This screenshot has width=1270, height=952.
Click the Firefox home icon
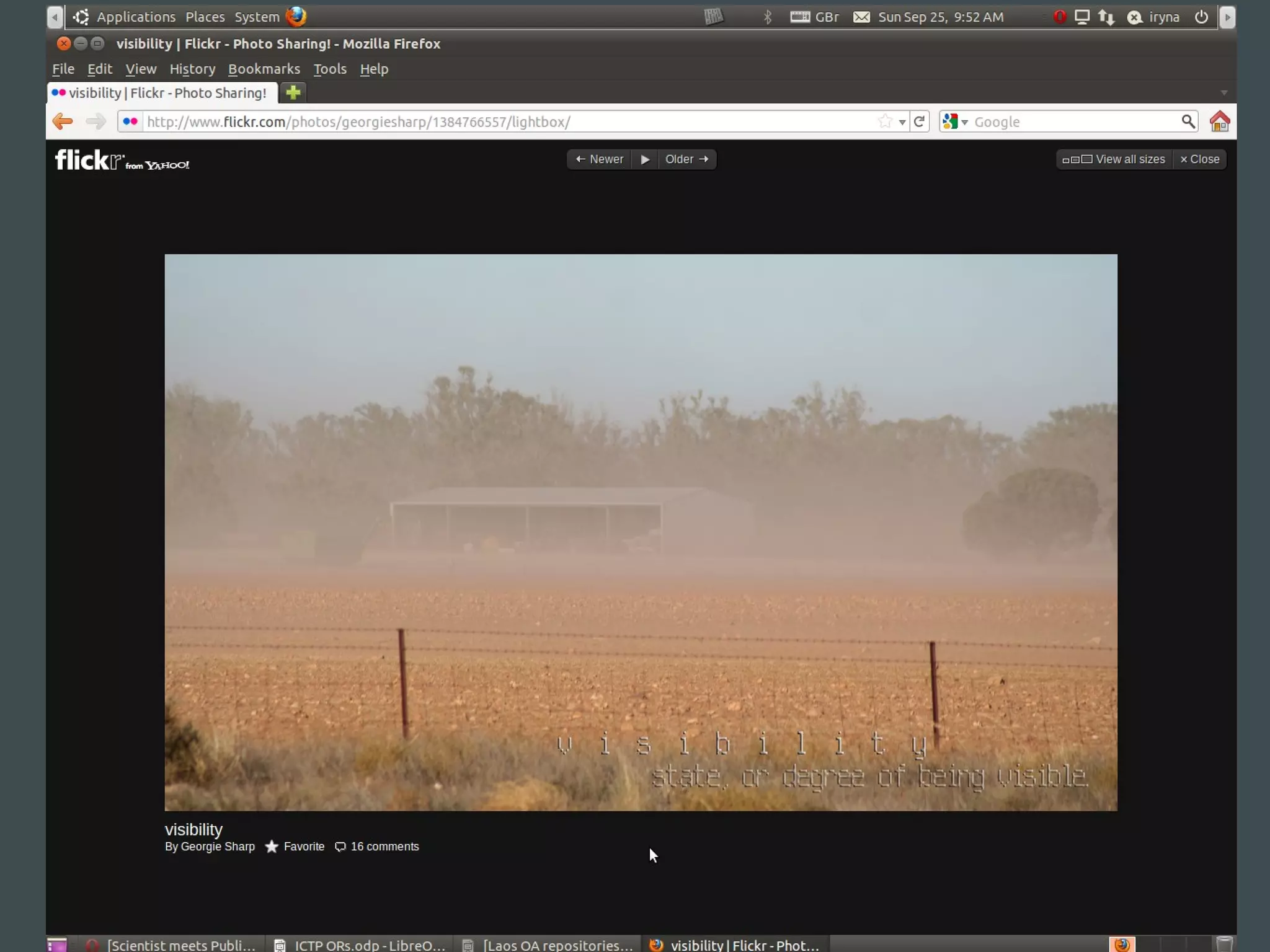pos(1219,121)
